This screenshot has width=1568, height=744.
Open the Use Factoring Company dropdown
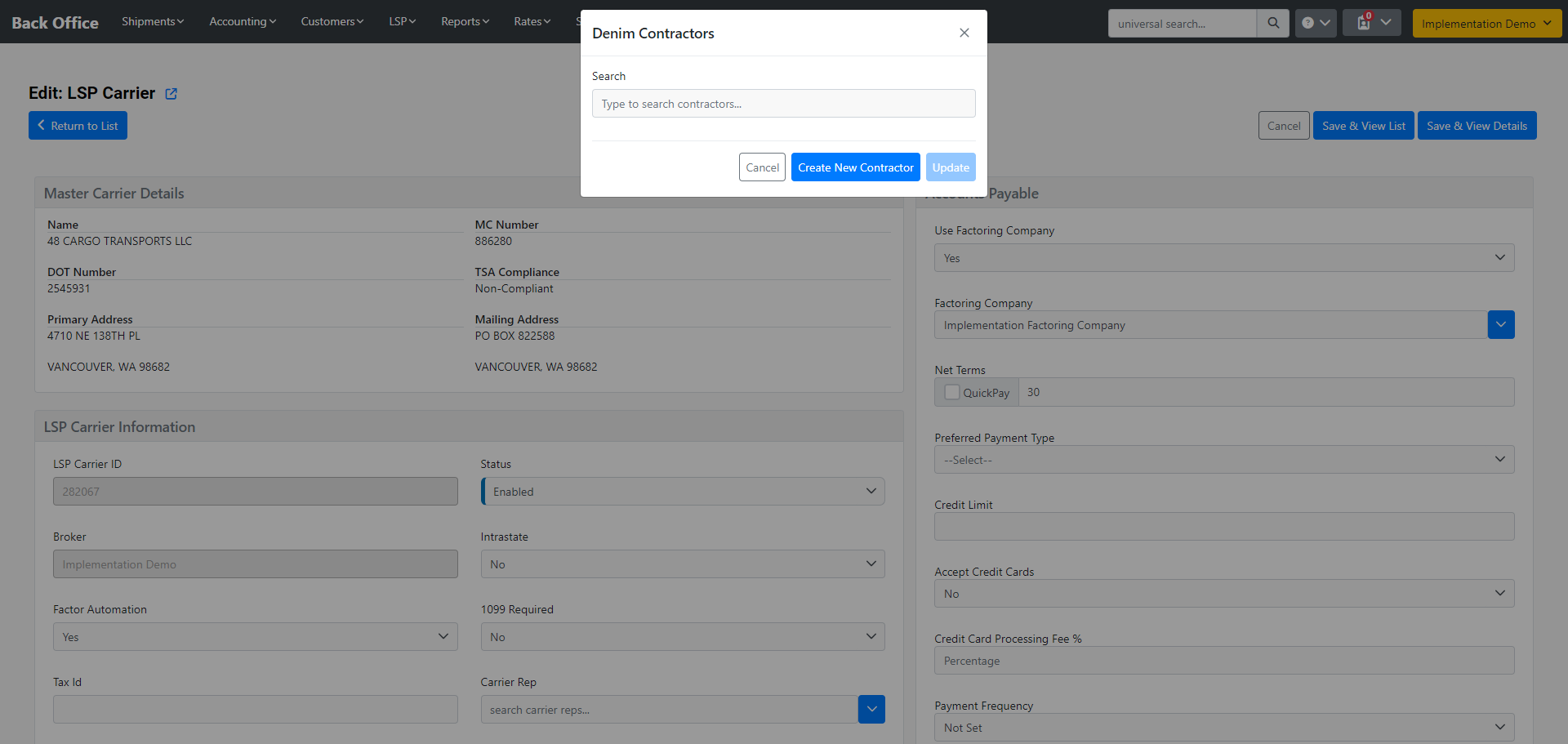[1224, 258]
